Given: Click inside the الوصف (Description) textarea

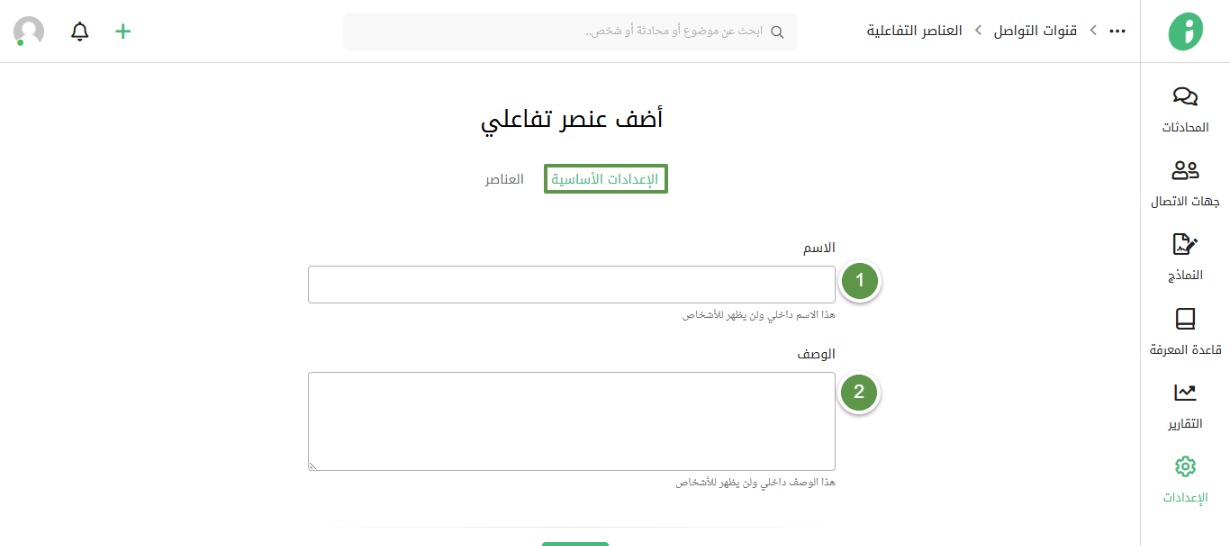Looking at the screenshot, I should pyautogui.click(x=571, y=421).
